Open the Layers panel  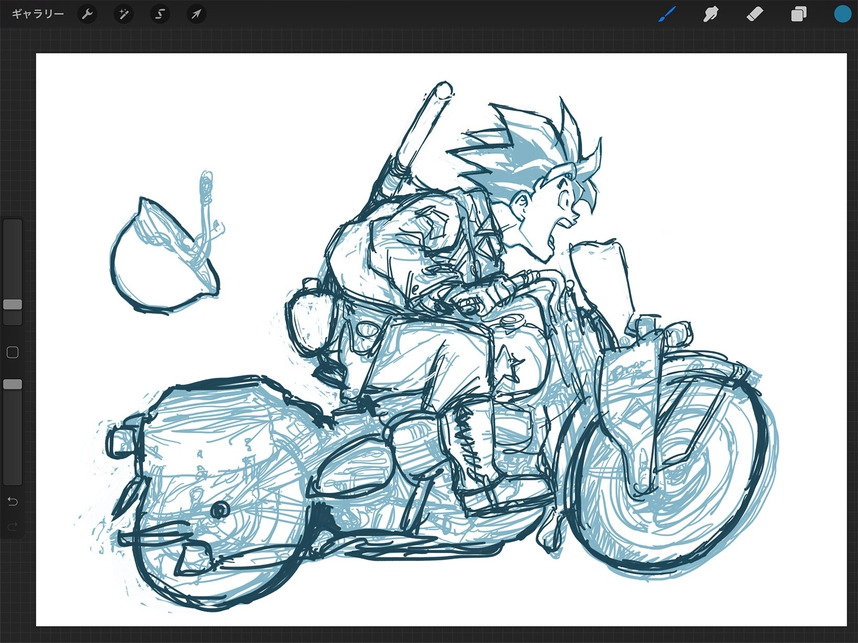click(799, 14)
